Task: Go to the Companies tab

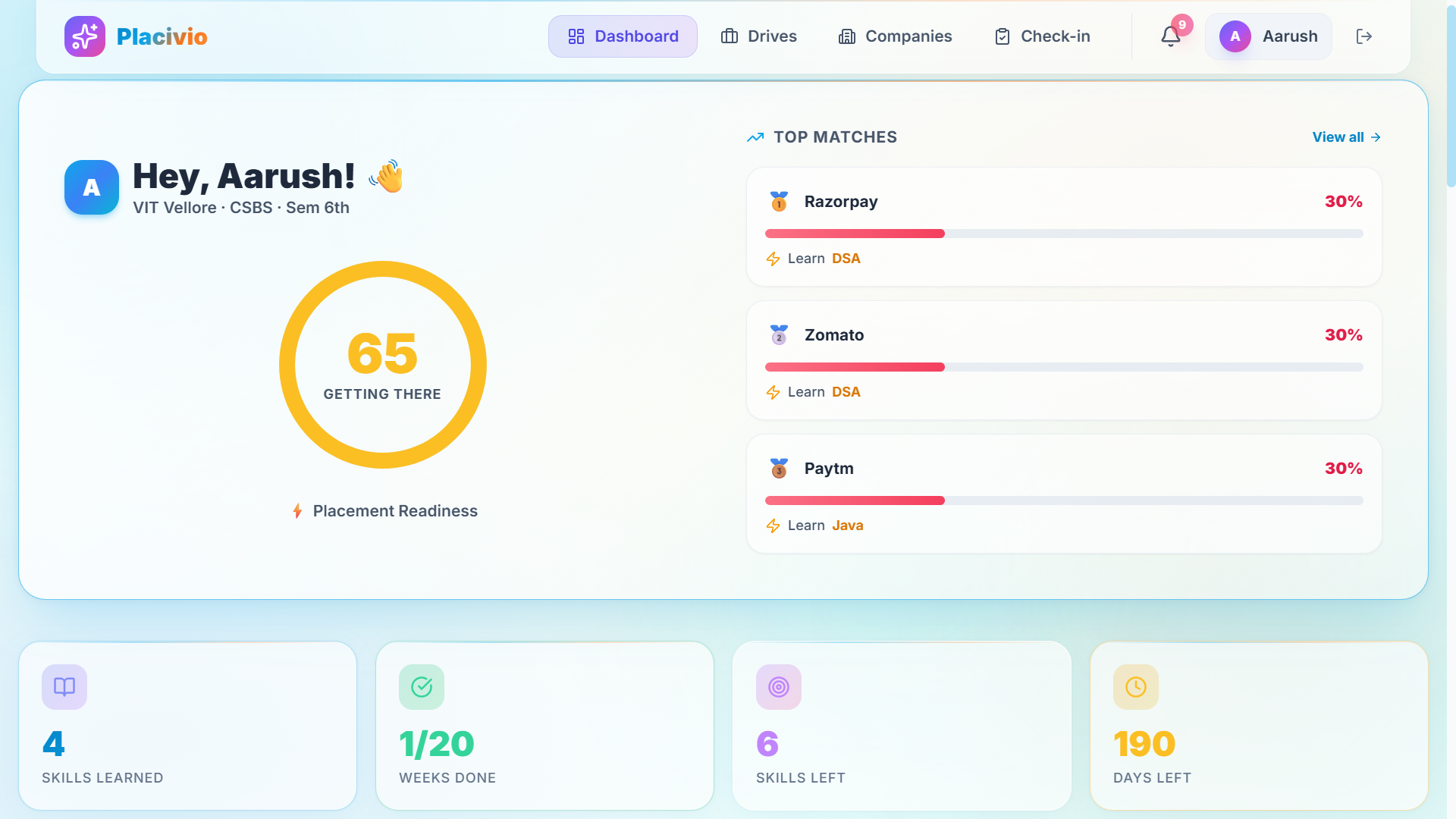Action: tap(895, 36)
